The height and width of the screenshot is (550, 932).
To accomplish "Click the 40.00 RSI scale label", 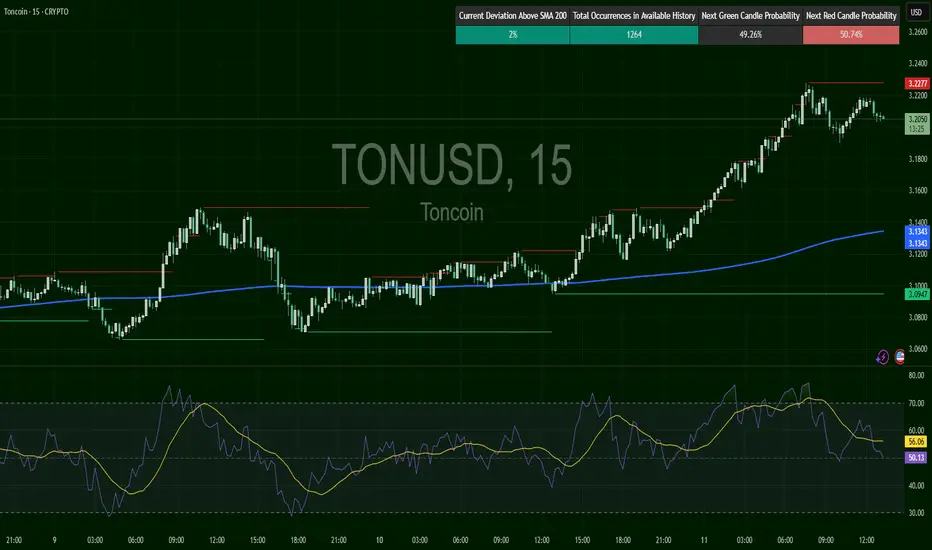I will pos(917,485).
